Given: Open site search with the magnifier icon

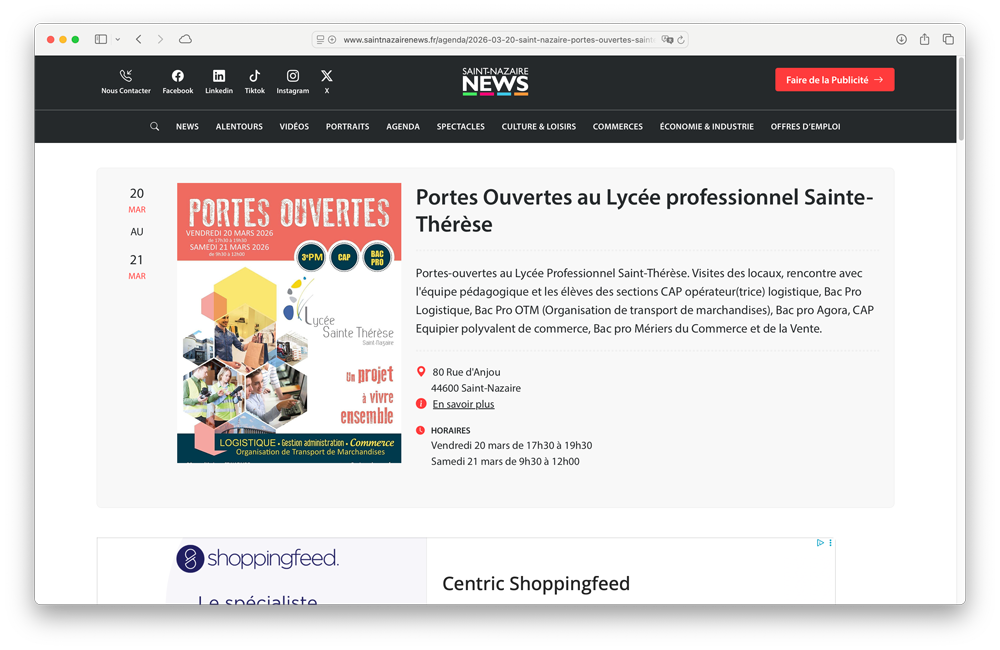Looking at the screenshot, I should [x=154, y=127].
